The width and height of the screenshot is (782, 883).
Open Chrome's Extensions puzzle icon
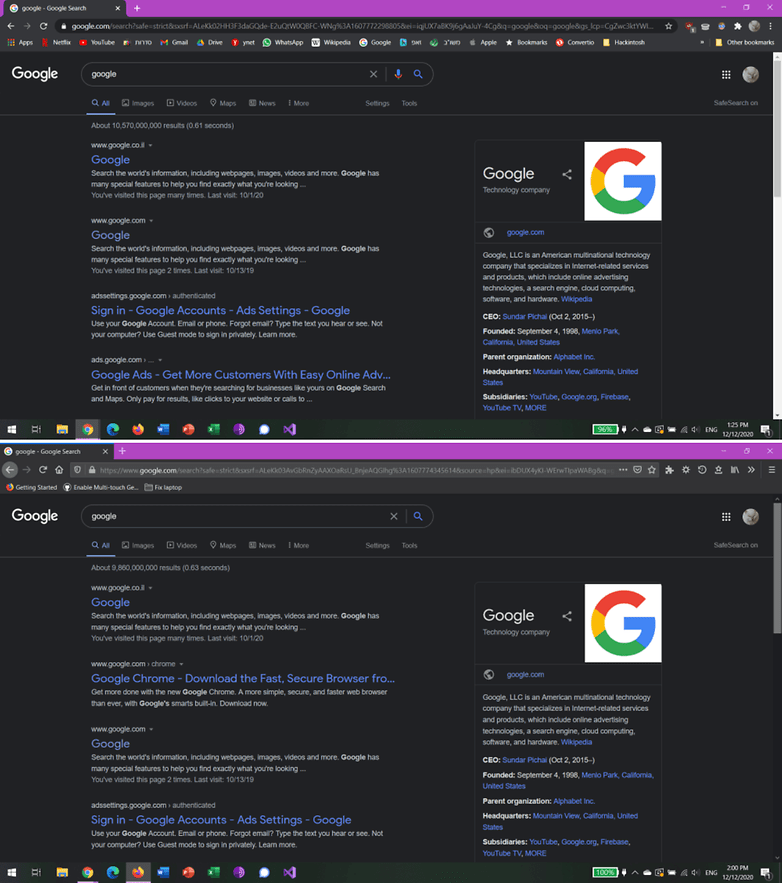pos(738,26)
